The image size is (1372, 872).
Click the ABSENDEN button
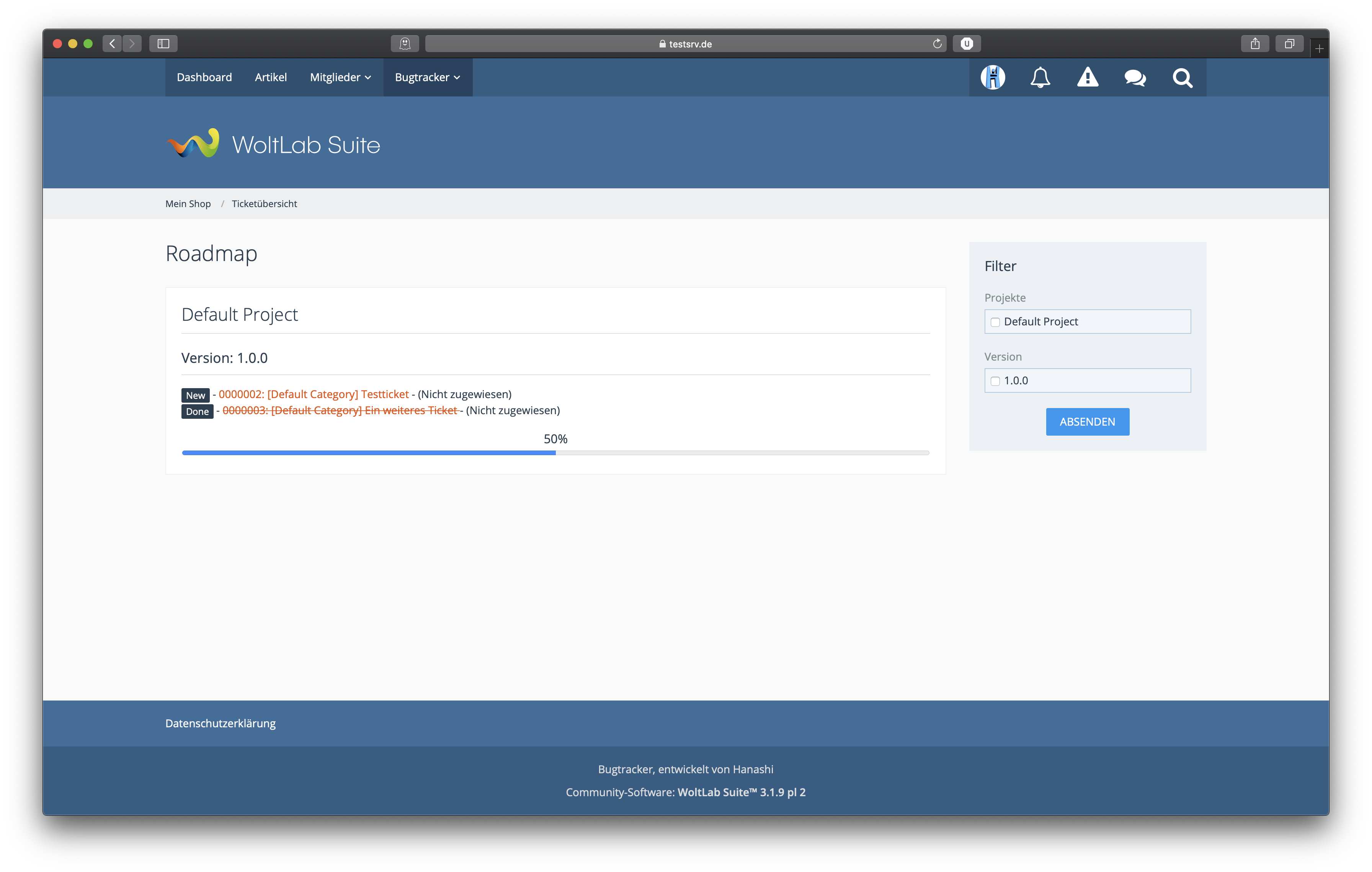[x=1087, y=422]
